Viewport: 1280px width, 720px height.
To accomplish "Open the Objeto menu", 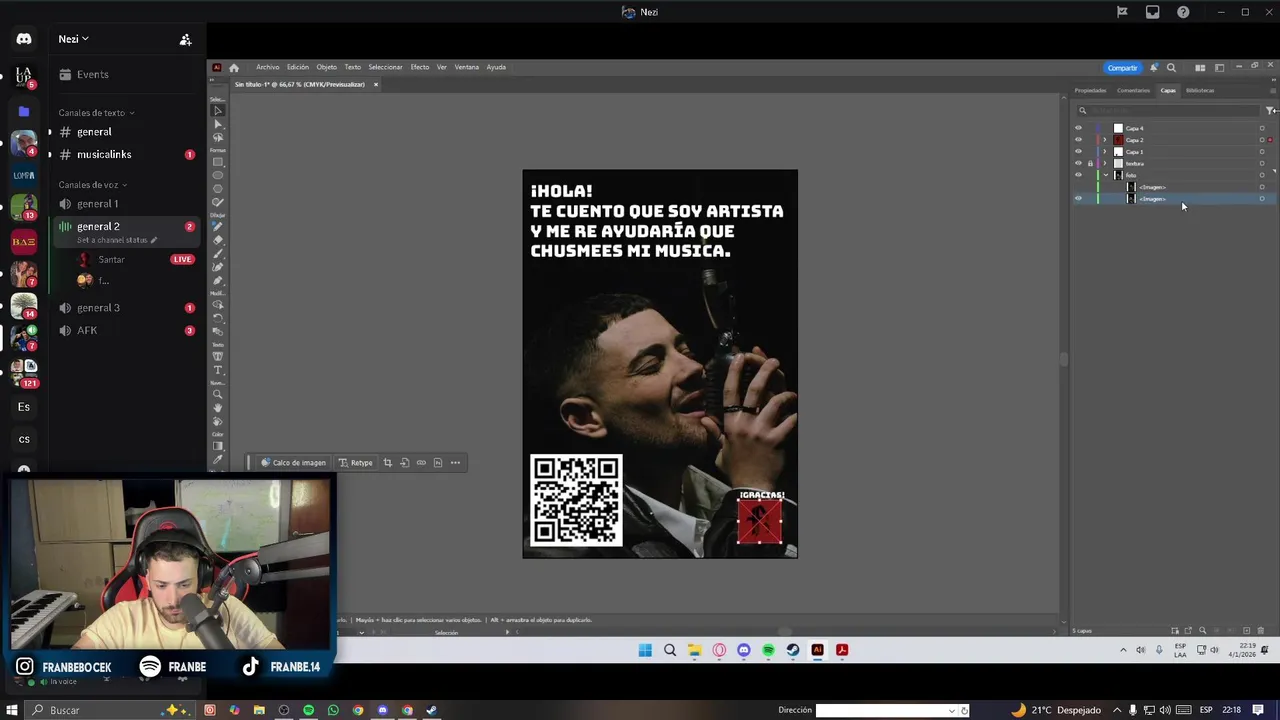I will point(327,68).
